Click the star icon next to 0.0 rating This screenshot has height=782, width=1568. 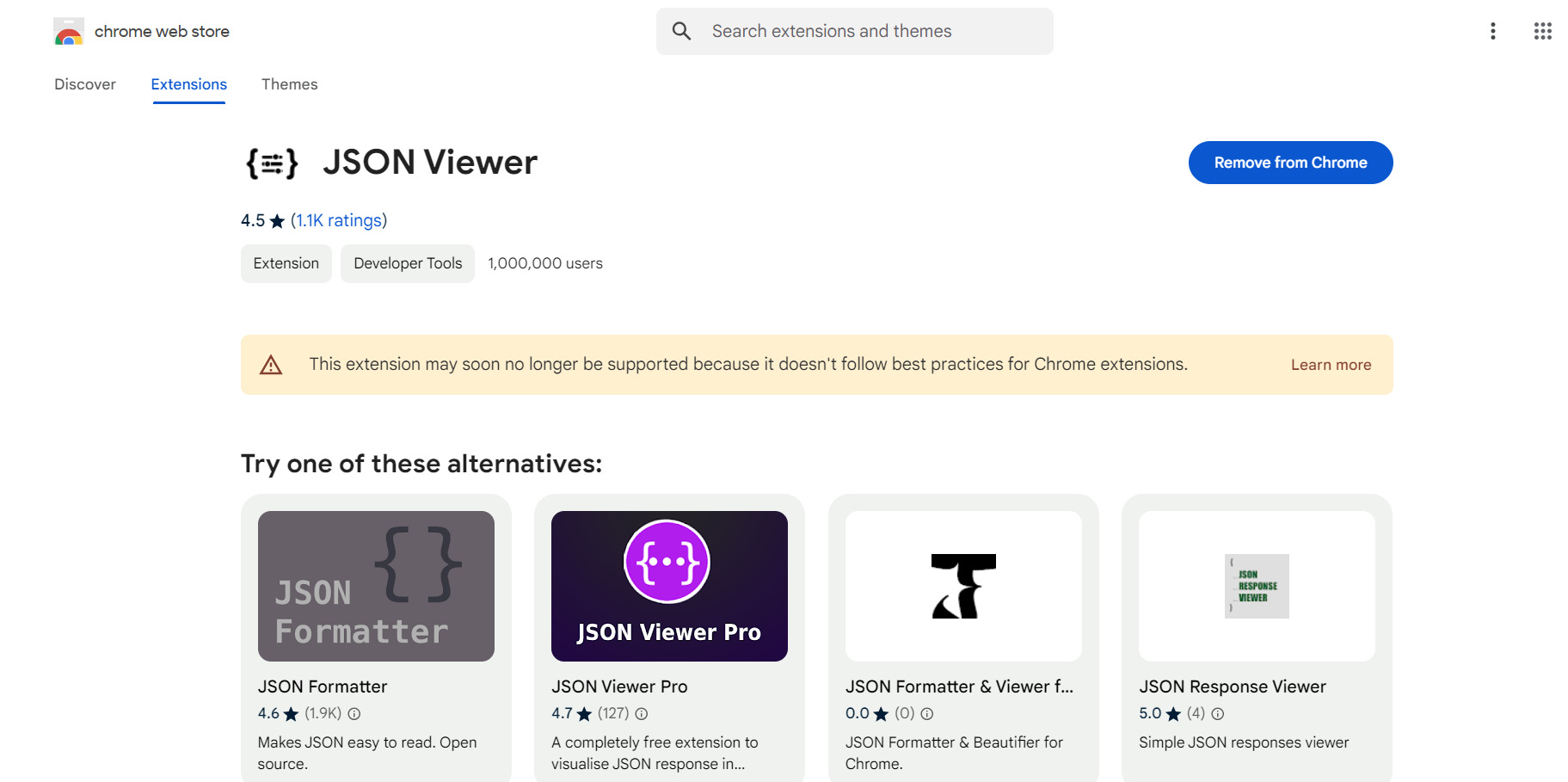coord(881,714)
